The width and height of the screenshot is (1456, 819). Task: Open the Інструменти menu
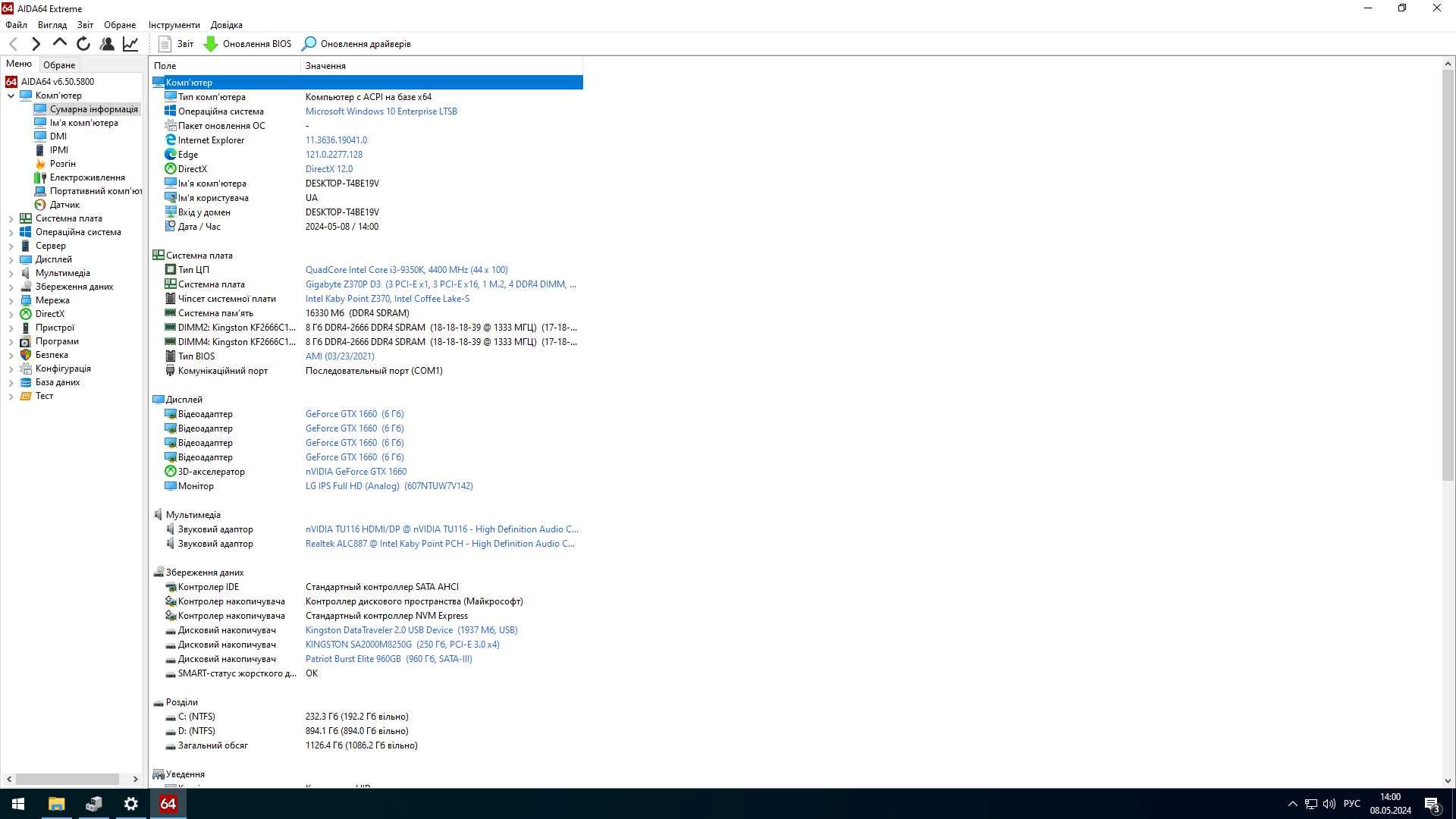[x=174, y=25]
